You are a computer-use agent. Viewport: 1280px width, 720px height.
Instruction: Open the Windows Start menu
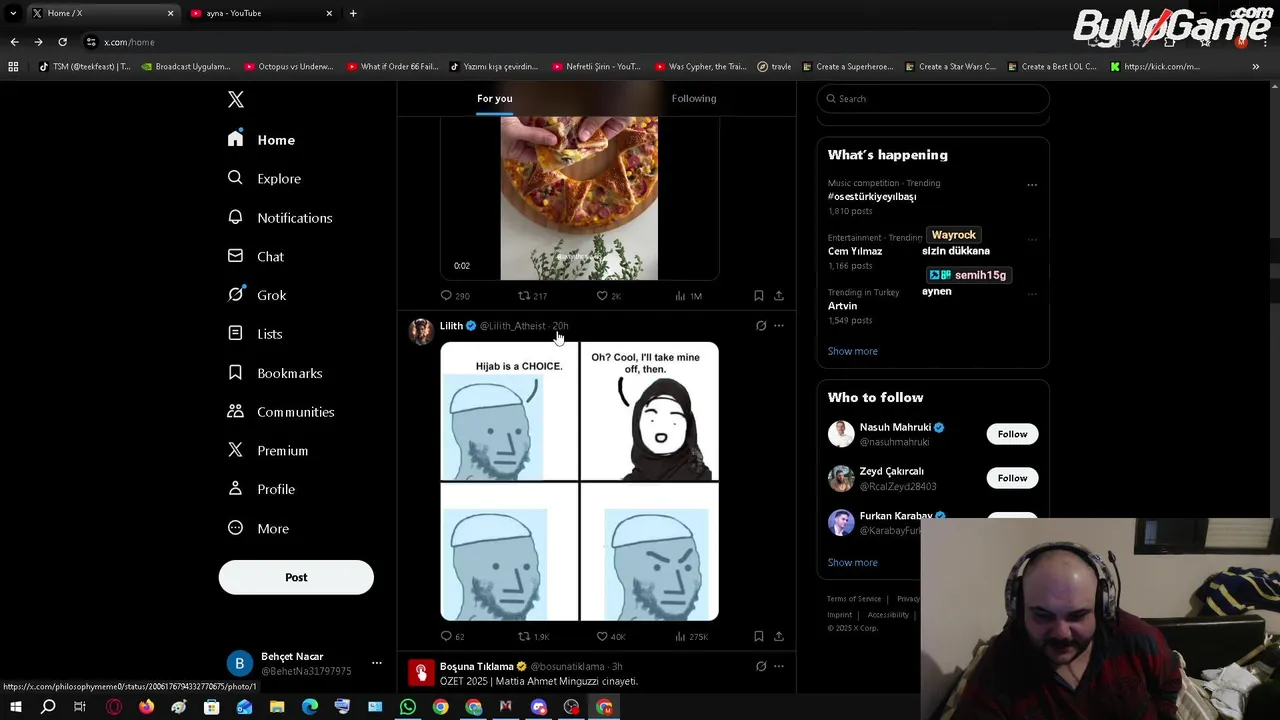15,707
